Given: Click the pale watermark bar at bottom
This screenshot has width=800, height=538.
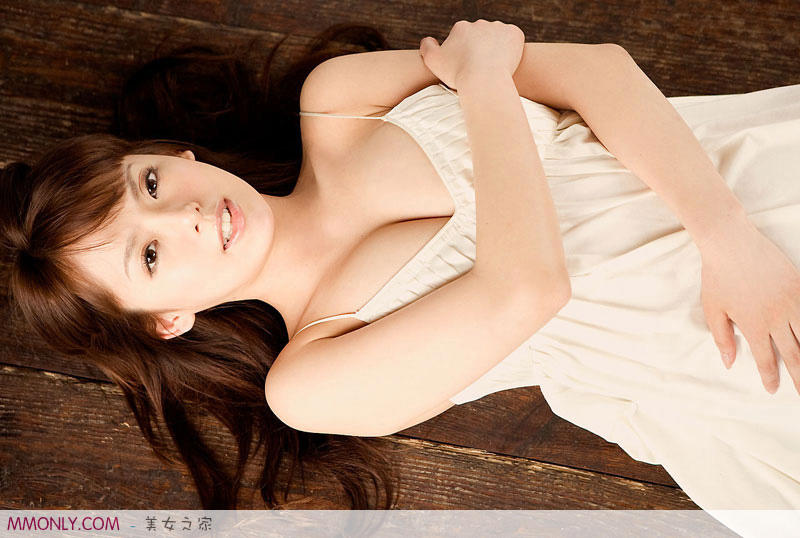Looking at the screenshot, I should [450, 524].
